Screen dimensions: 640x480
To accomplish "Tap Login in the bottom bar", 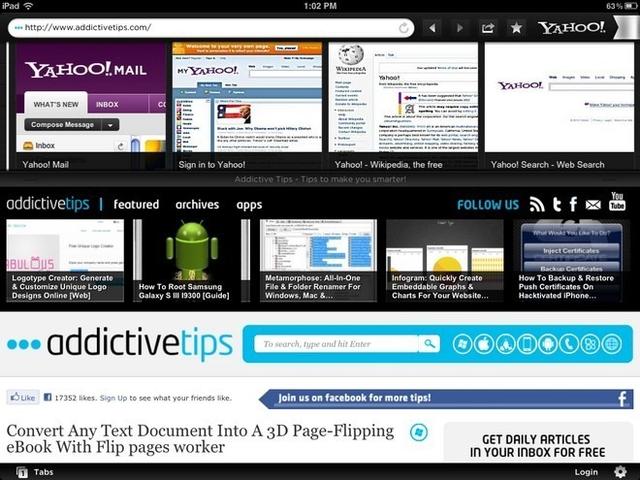I will 586,472.
